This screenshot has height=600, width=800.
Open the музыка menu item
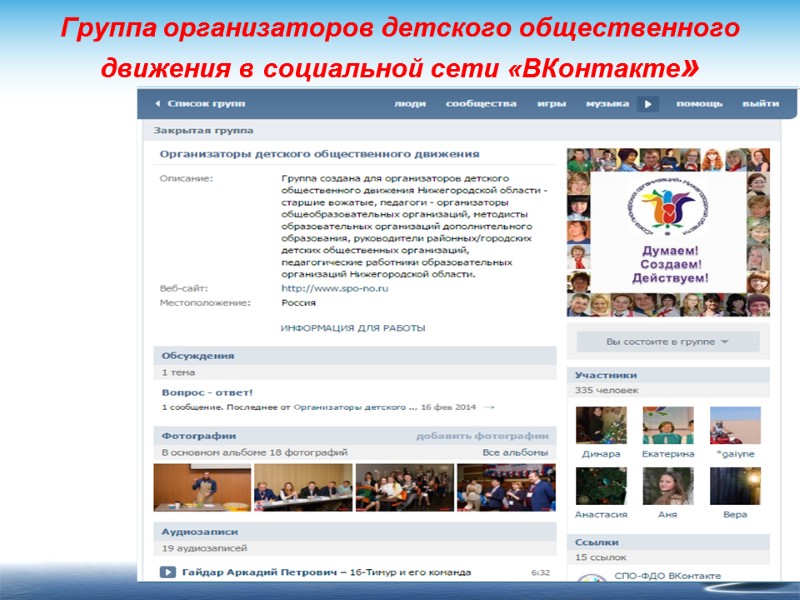coord(607,104)
